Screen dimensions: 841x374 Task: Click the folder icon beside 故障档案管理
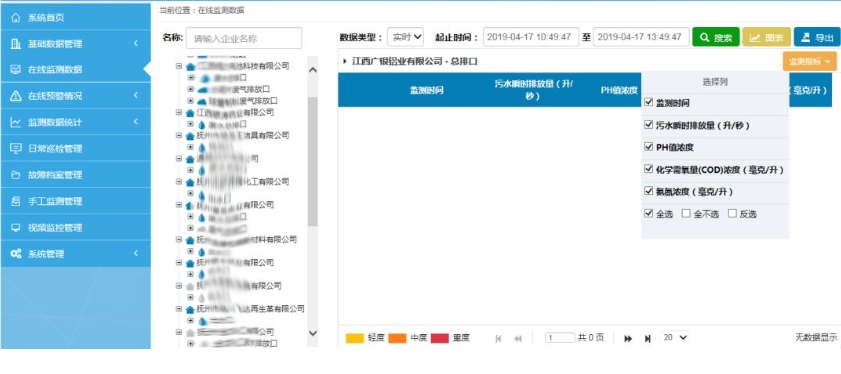16,175
